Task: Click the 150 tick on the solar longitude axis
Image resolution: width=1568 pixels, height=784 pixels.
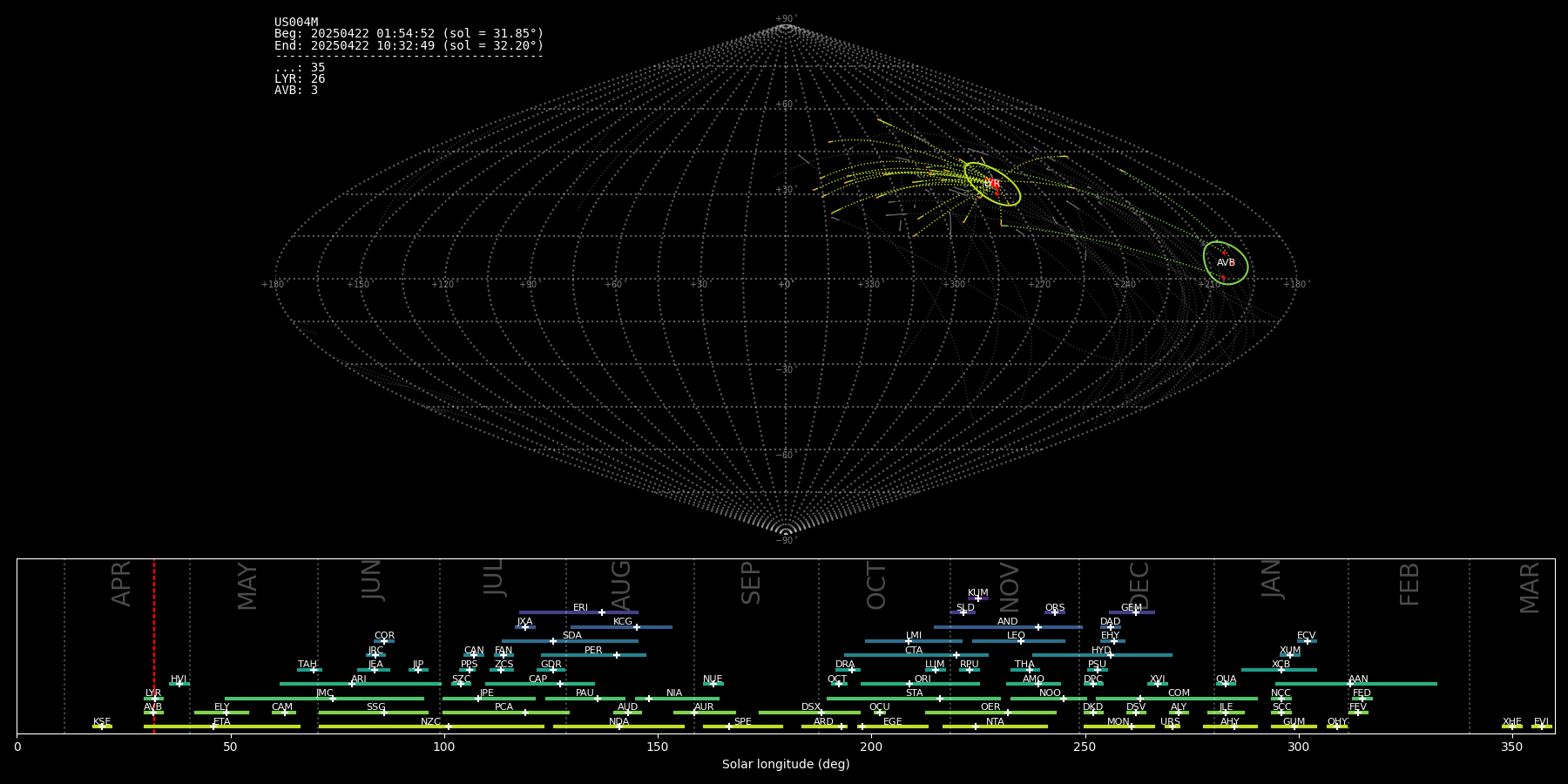Action: (658, 747)
